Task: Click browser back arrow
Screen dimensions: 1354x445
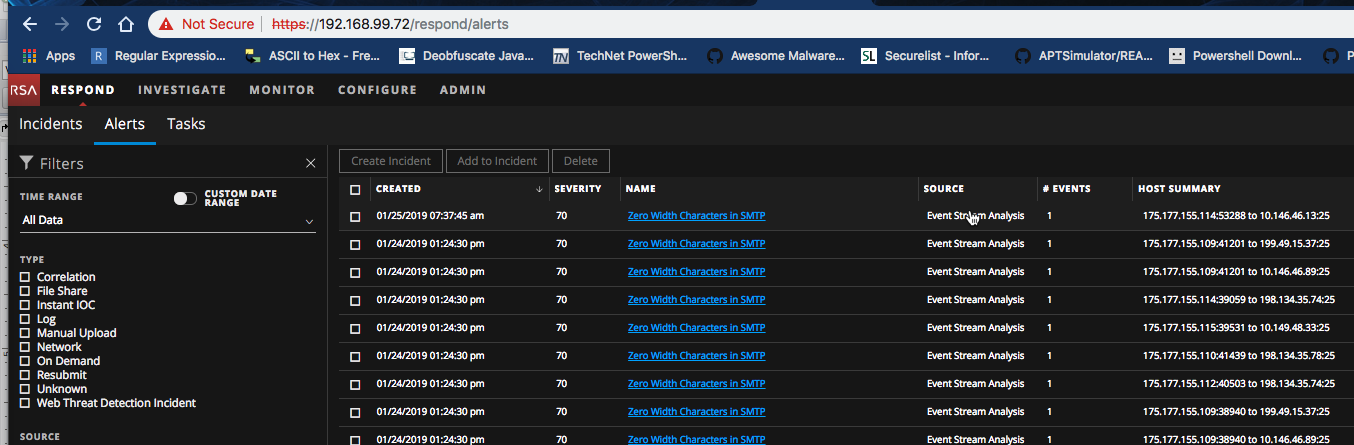Action: tap(29, 23)
